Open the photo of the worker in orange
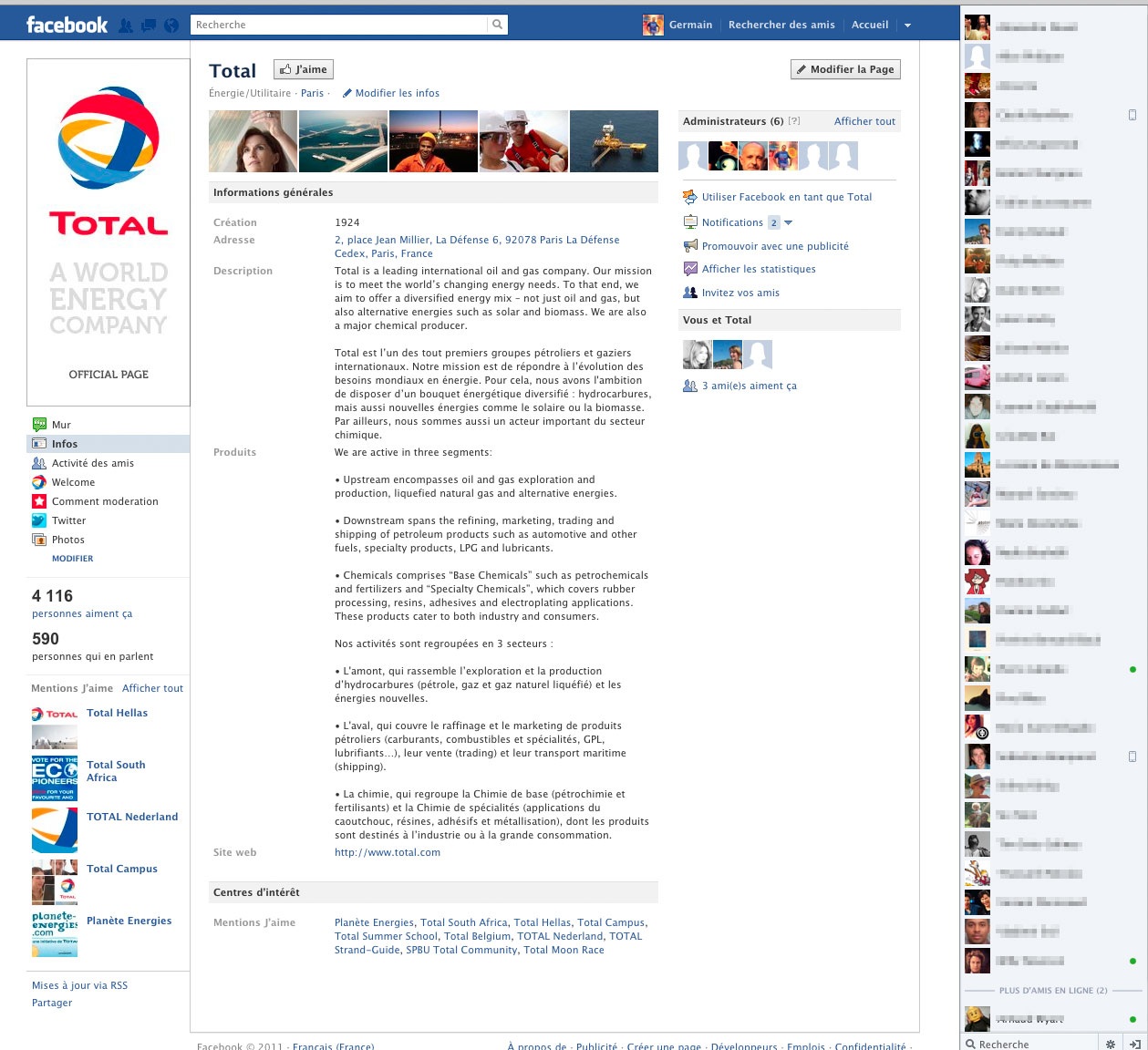The height and width of the screenshot is (1050, 1148). click(433, 141)
